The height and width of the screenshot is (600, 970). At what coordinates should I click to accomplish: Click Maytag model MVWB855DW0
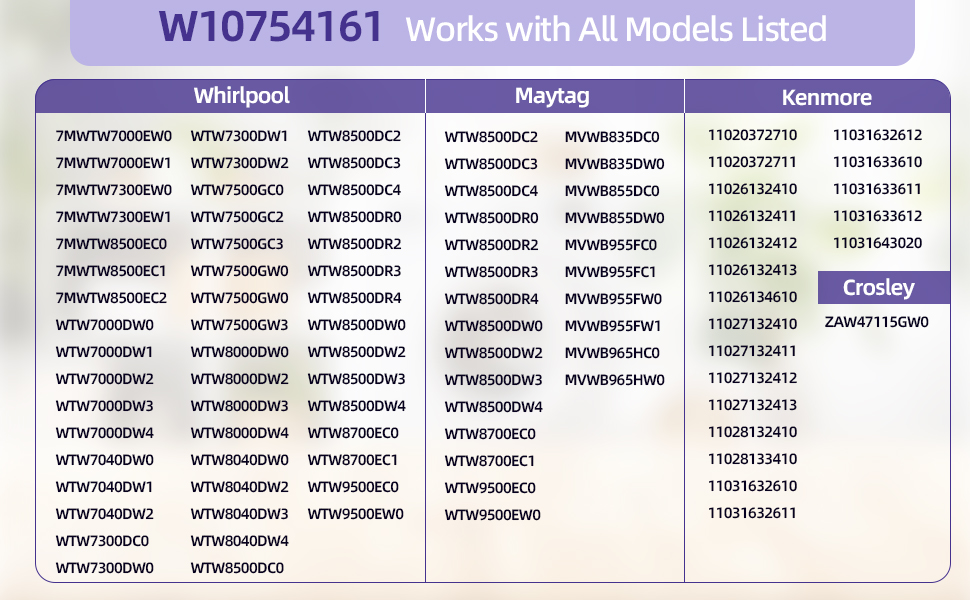pyautogui.click(x=614, y=218)
